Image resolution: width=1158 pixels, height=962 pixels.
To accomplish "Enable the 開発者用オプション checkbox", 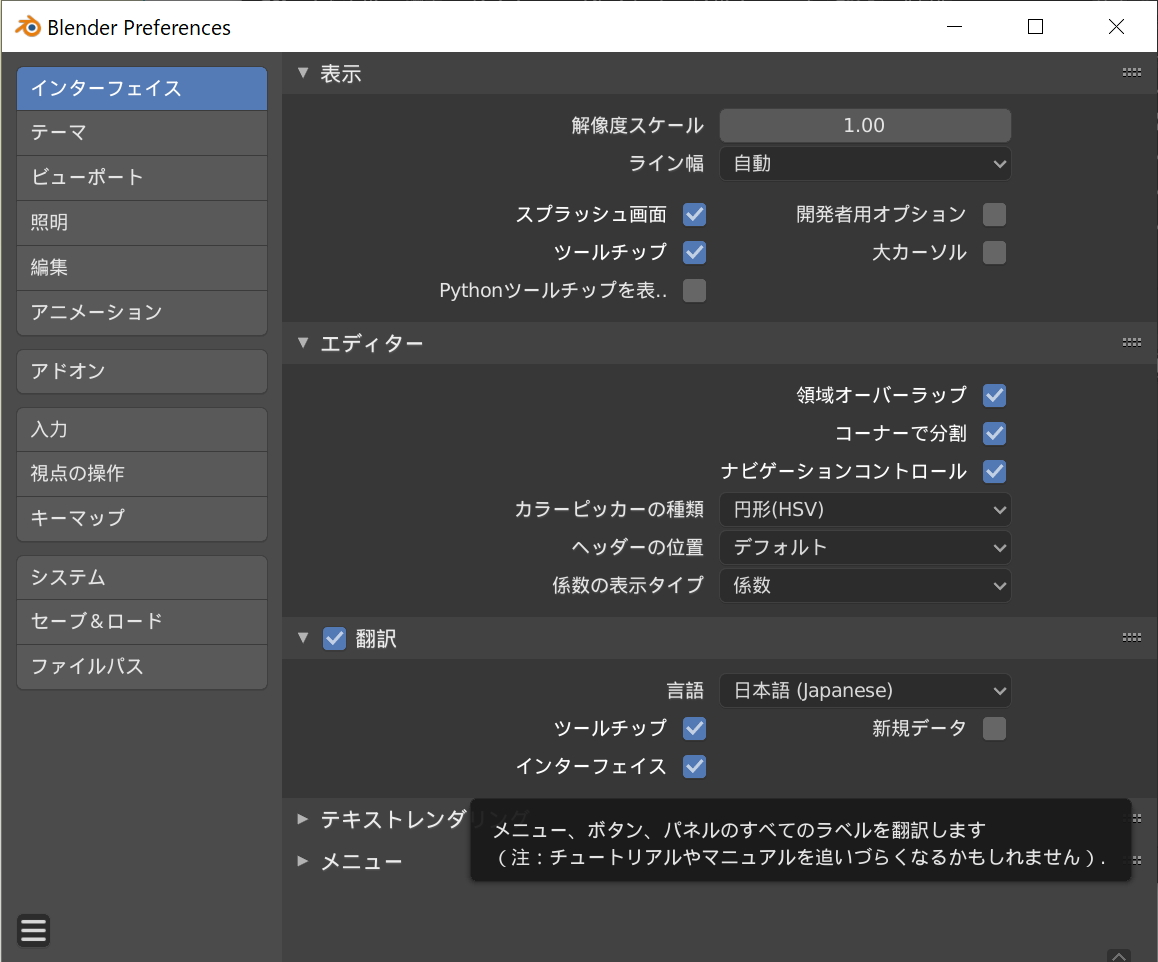I will pyautogui.click(x=994, y=214).
